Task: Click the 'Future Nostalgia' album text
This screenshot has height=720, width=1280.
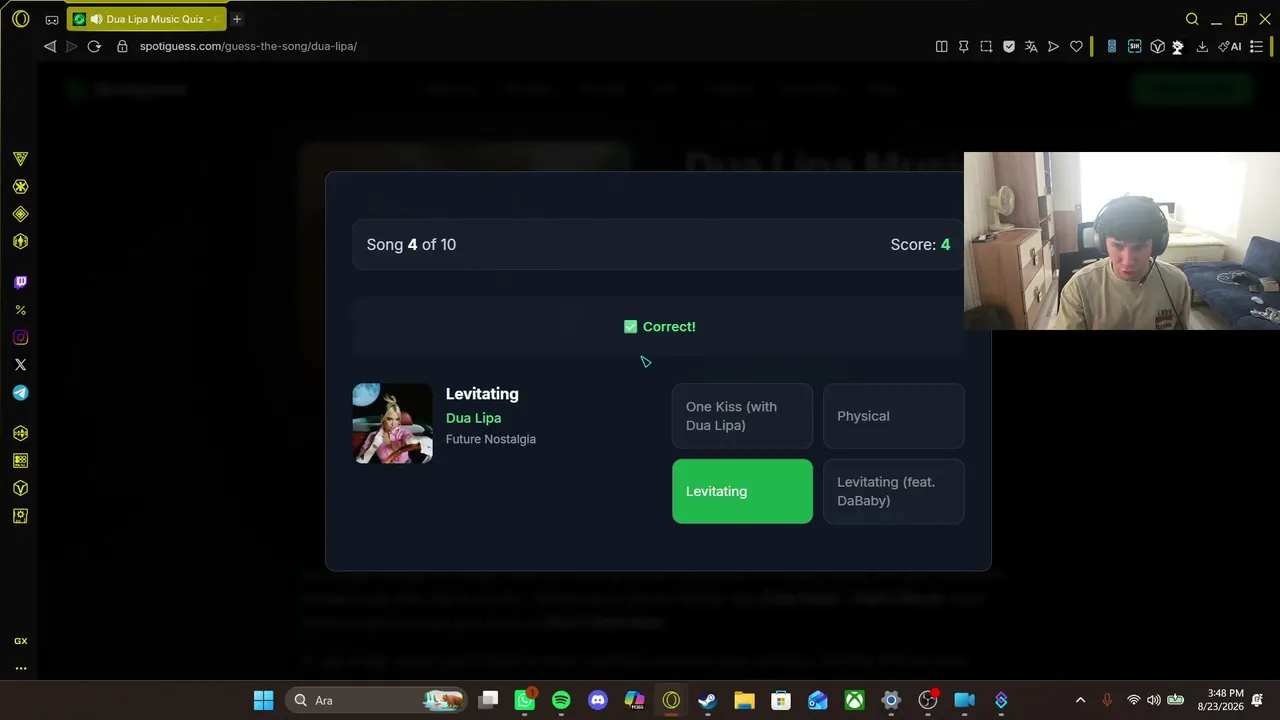Action: 491,439
